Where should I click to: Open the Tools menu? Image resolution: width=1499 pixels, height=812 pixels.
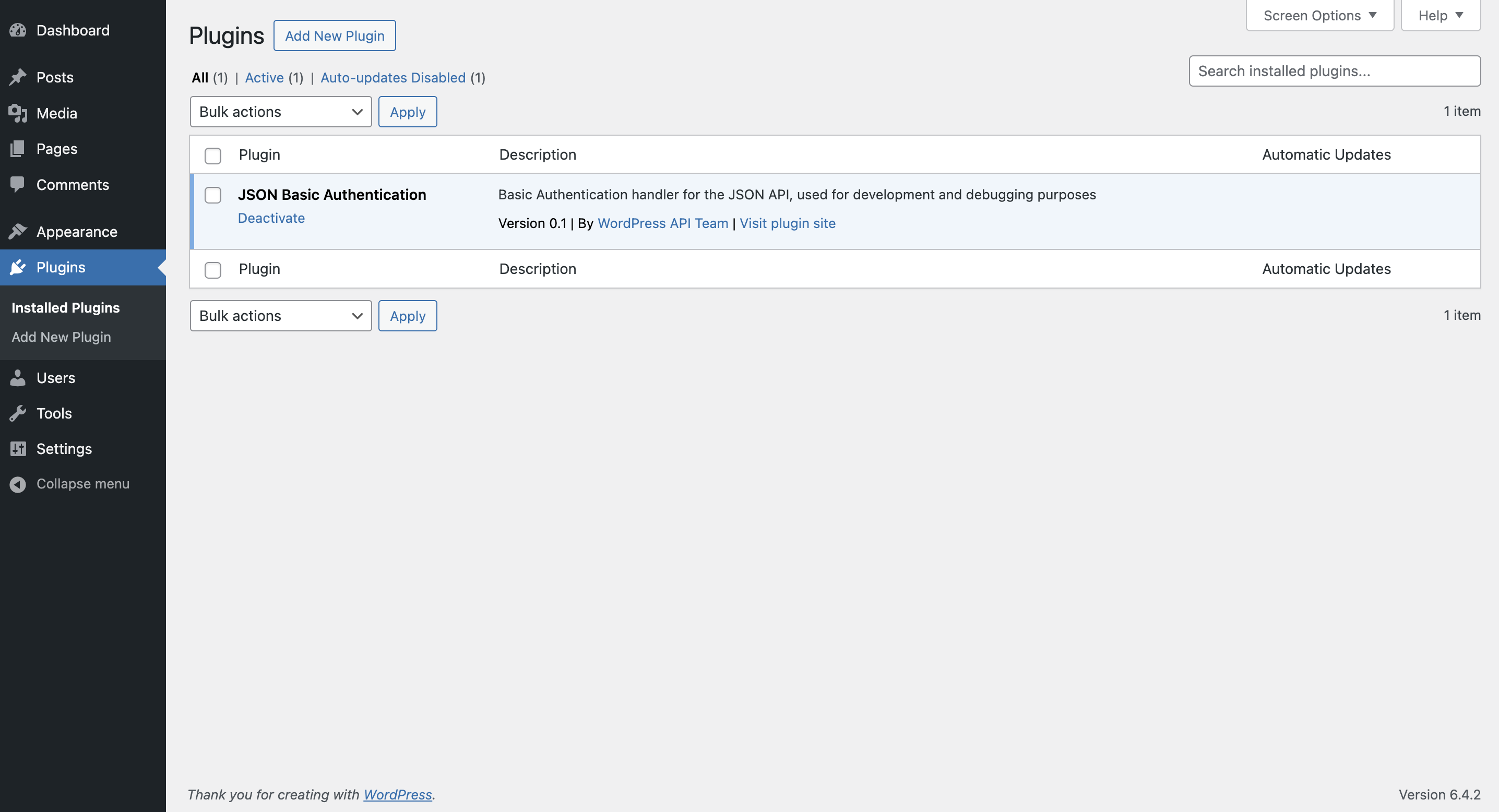pyautogui.click(x=82, y=413)
